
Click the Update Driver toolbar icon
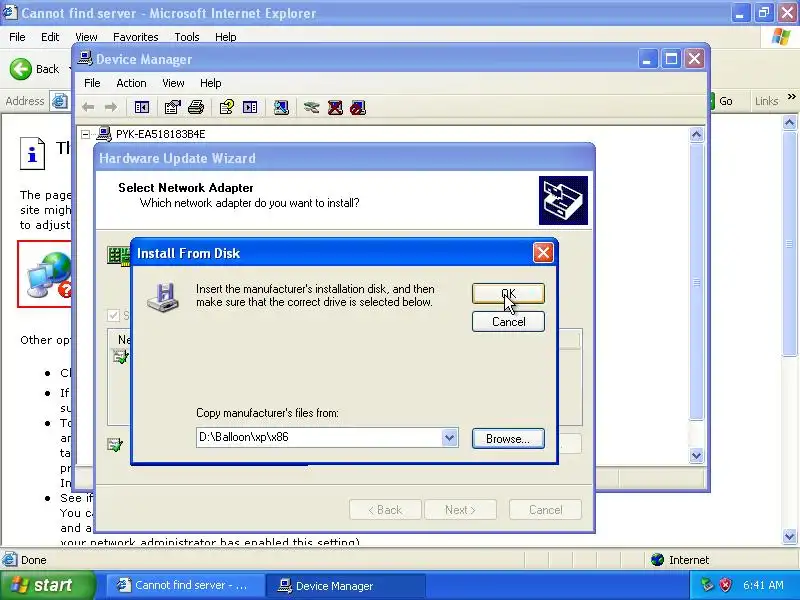[311, 107]
